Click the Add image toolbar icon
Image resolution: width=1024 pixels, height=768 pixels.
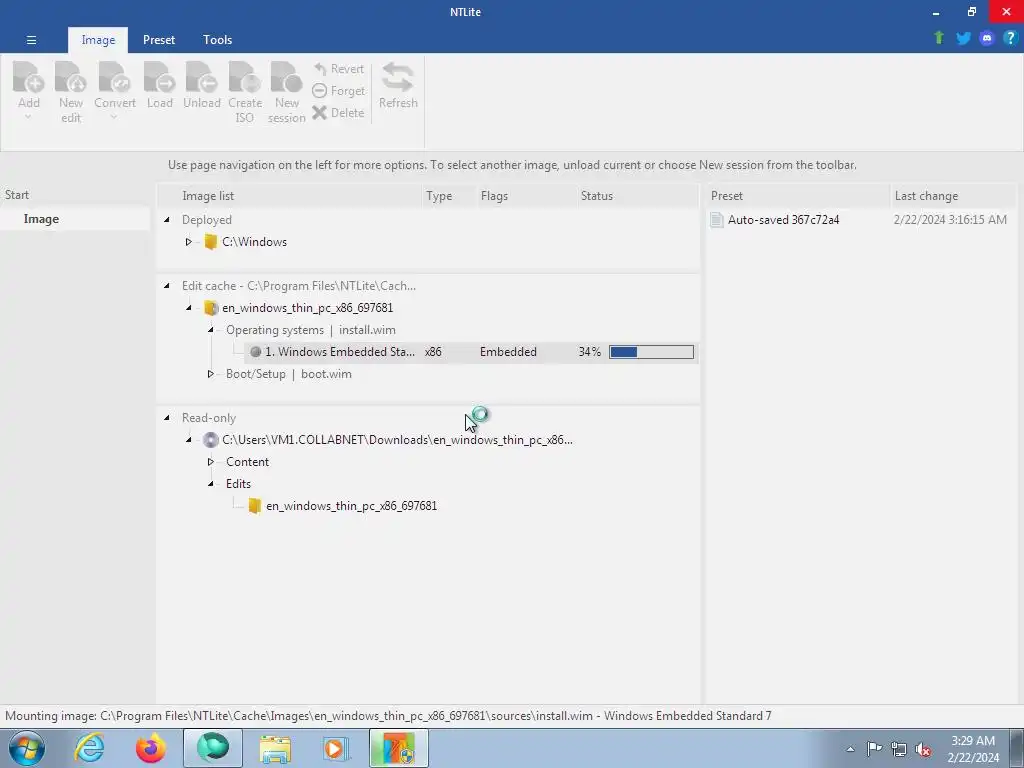pos(29,77)
